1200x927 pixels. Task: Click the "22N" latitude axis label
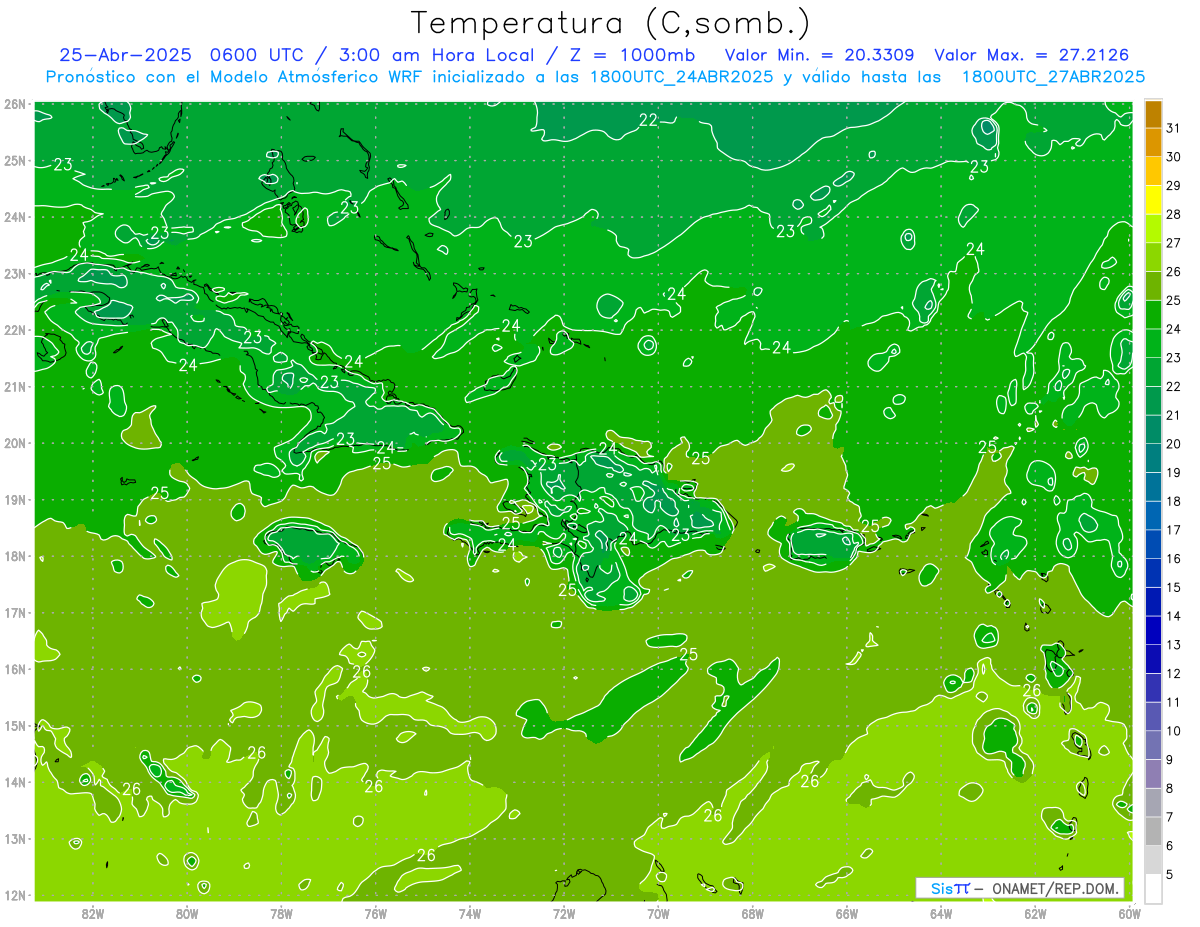15,330
